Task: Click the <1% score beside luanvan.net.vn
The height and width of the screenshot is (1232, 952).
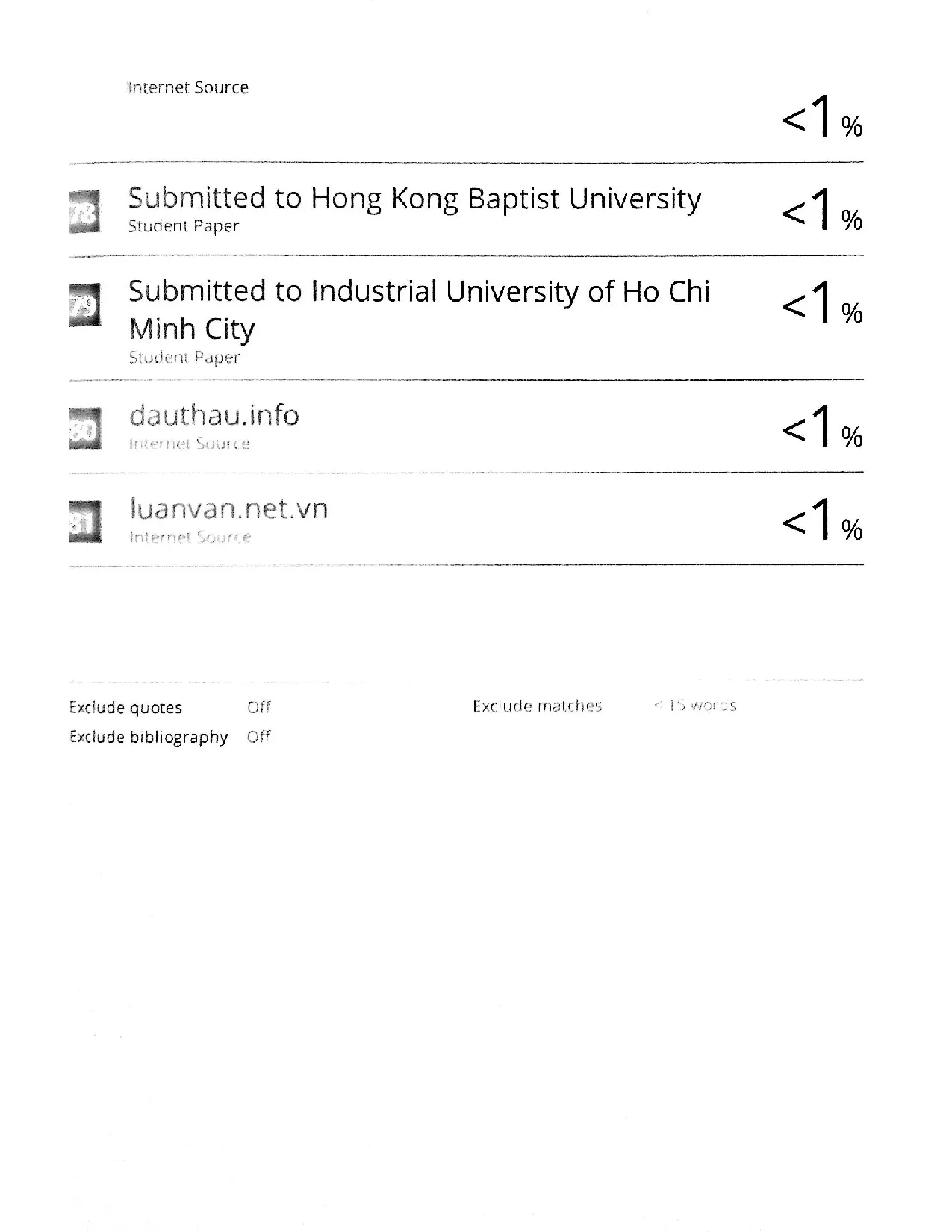Action: click(x=821, y=520)
